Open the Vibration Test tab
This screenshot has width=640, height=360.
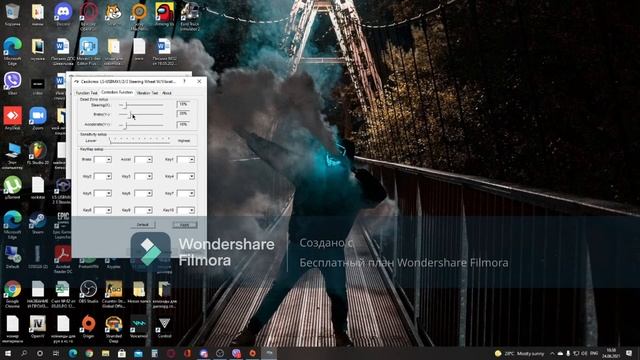(147, 93)
